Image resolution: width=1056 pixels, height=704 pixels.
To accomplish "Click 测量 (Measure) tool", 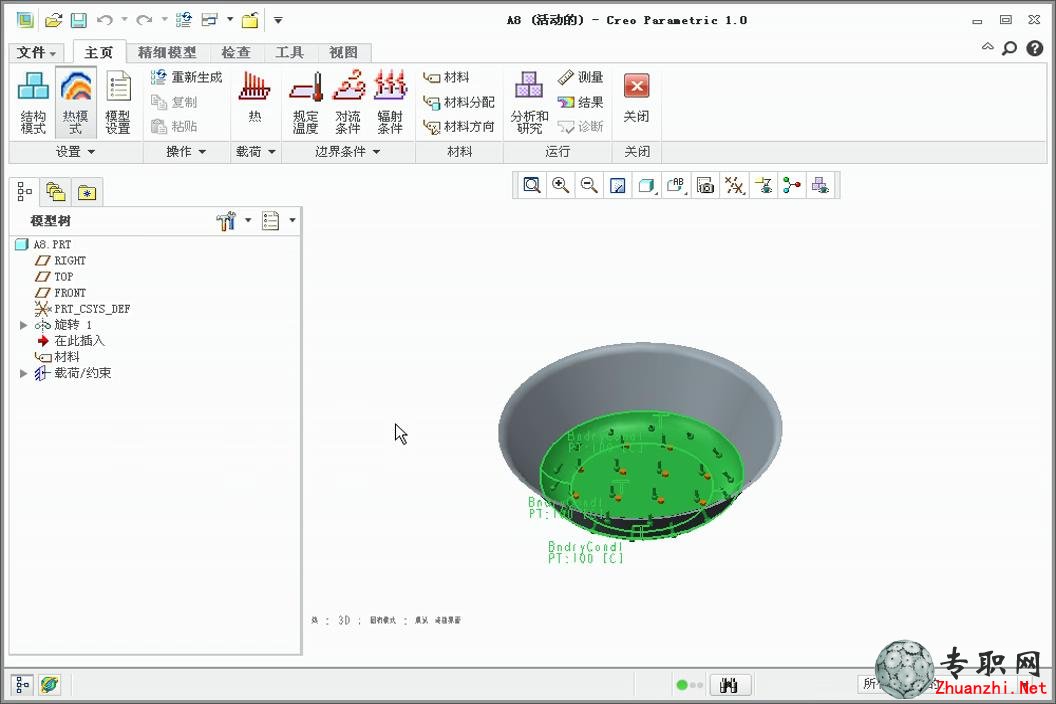I will (581, 77).
